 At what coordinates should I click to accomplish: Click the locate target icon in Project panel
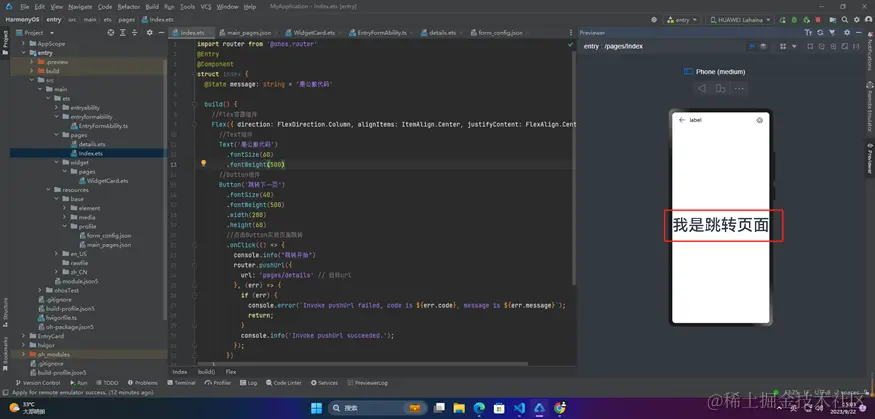pyautogui.click(x=110, y=33)
